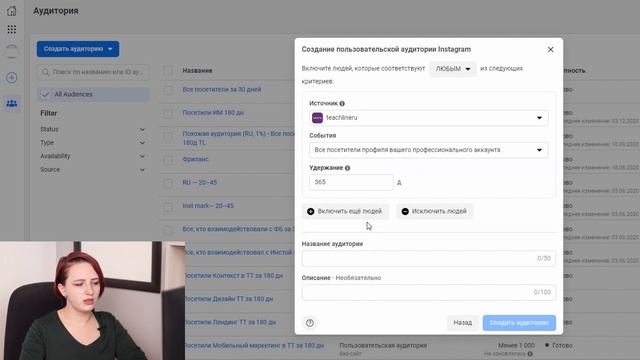
Task: Open the События dropdown
Action: coord(429,150)
